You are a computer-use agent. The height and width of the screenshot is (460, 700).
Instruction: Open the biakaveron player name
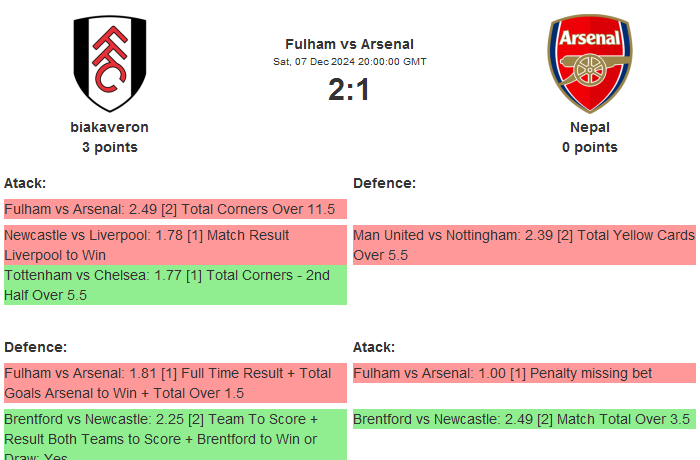109,127
